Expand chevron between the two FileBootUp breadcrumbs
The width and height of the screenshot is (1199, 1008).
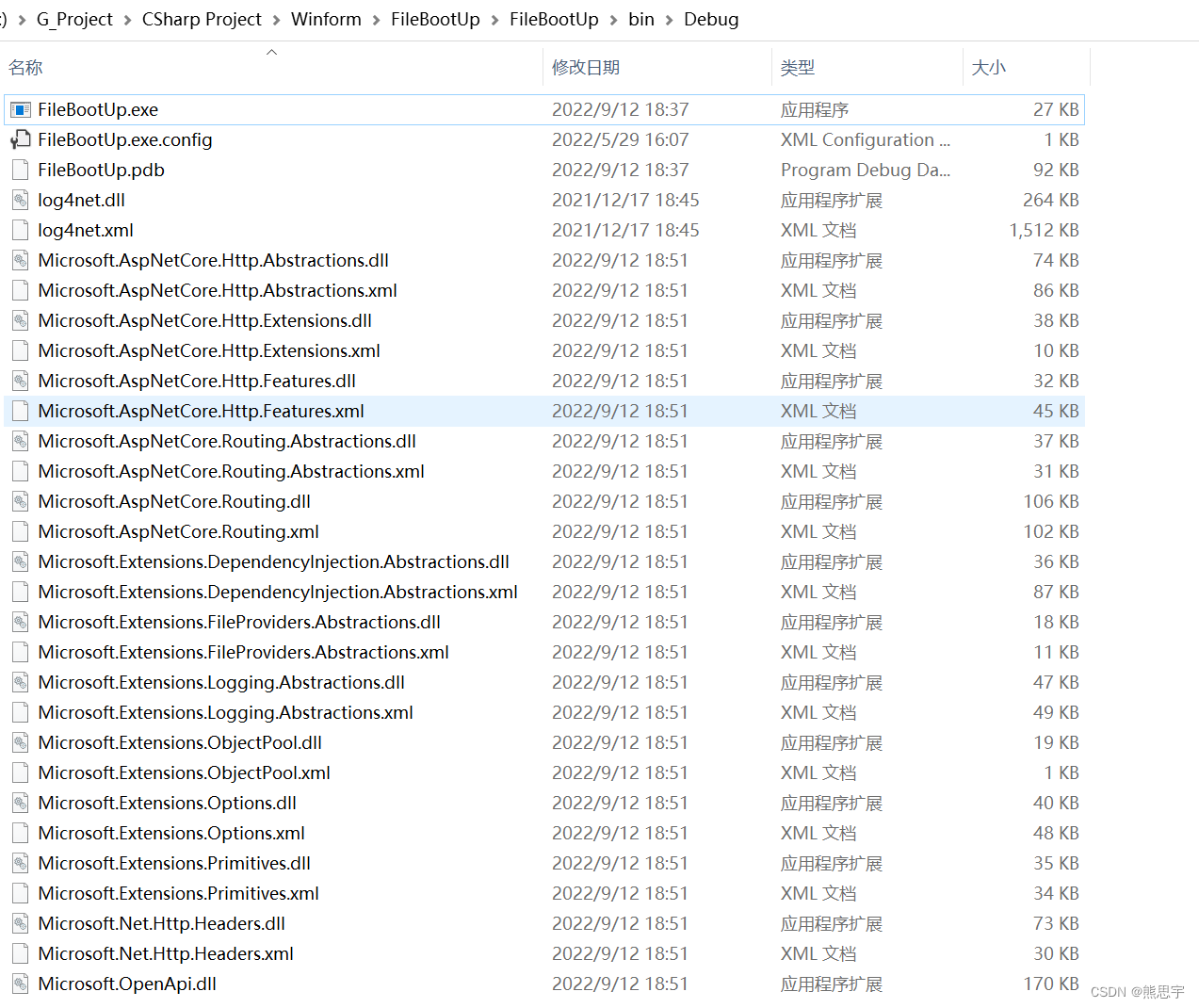494,20
